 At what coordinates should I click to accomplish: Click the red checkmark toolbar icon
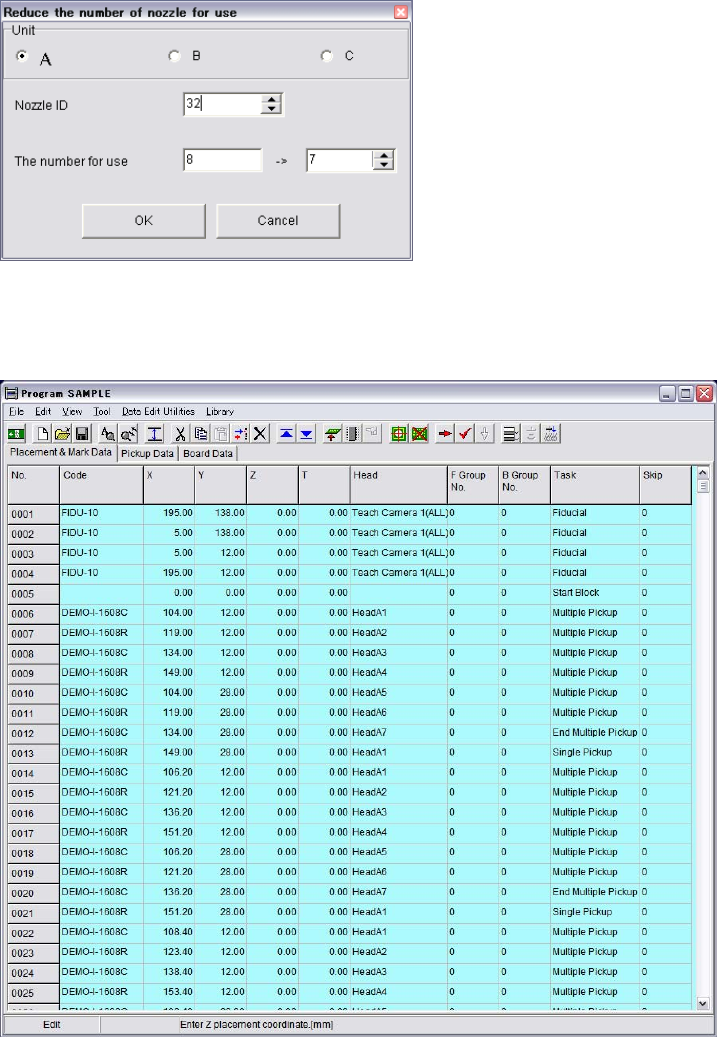pyautogui.click(x=466, y=433)
